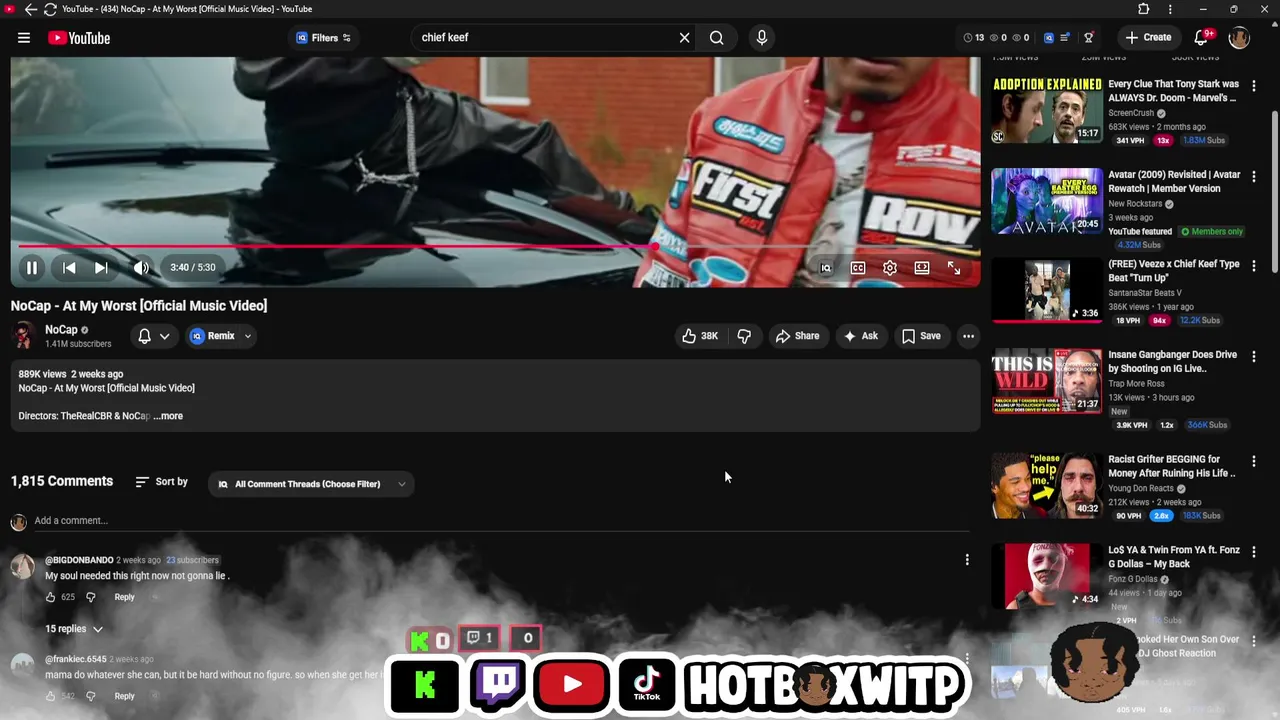Open comments Sort by menu
The height and width of the screenshot is (720, 1280).
(162, 482)
